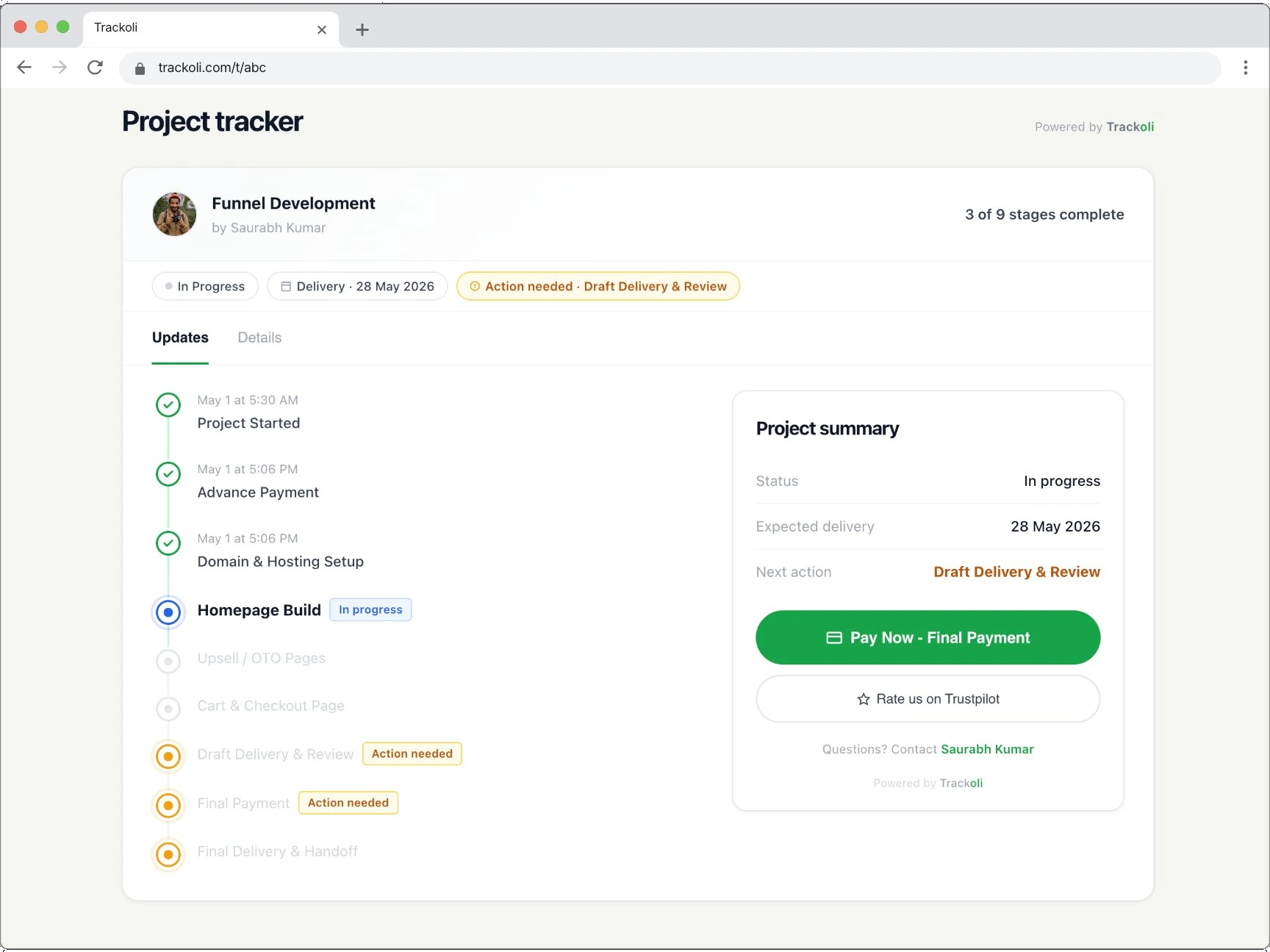Click Saurabh Kumar's profile photo

pos(174,214)
